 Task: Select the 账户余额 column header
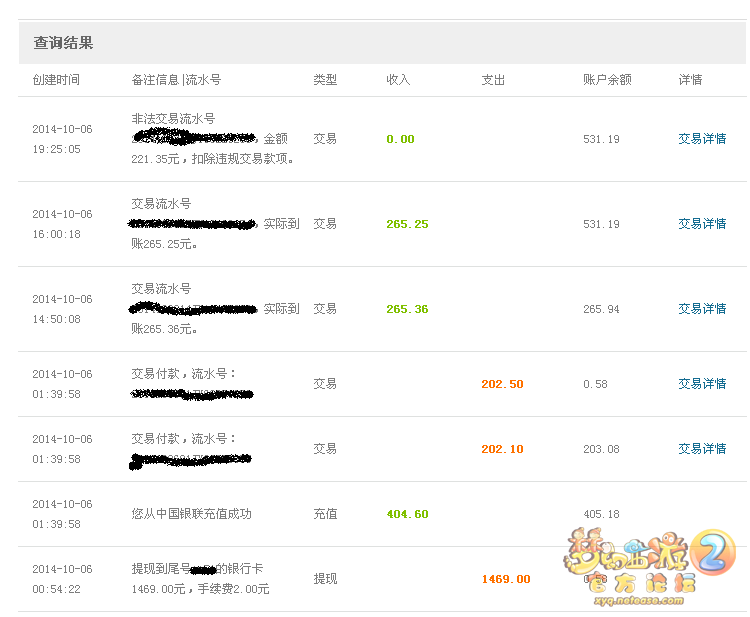coord(607,80)
